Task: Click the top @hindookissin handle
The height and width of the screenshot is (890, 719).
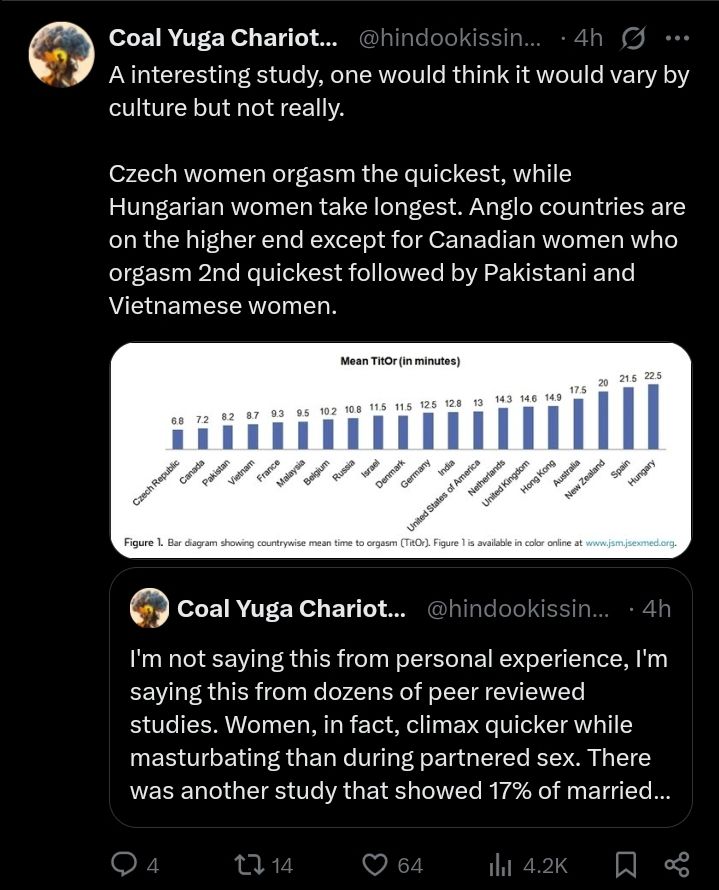Action: [449, 39]
